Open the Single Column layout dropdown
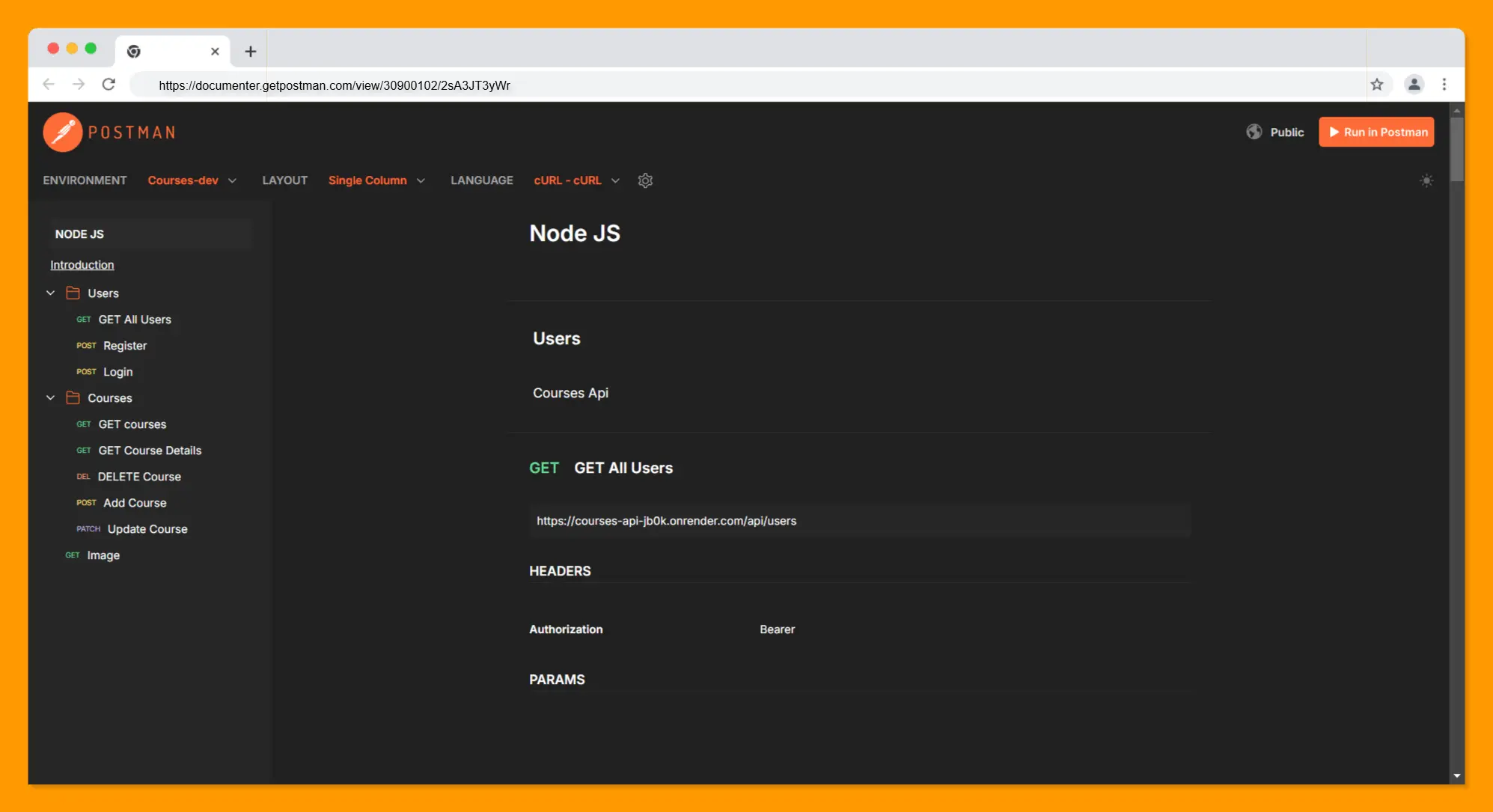The image size is (1493, 812). point(376,180)
